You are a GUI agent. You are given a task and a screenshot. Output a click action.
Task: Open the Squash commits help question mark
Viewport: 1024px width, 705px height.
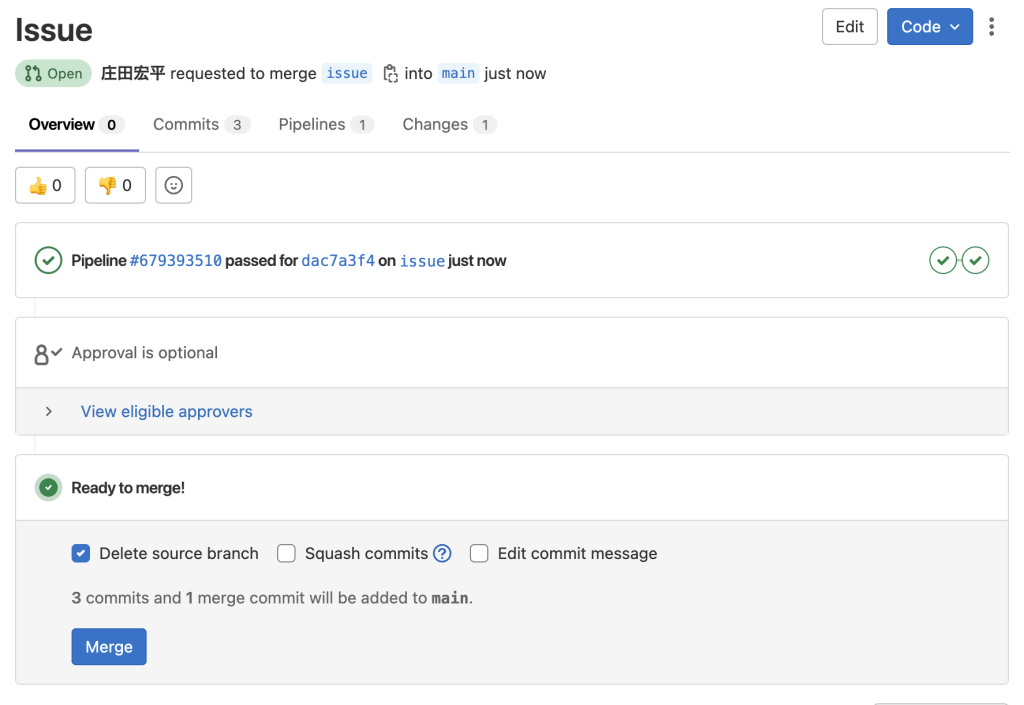coord(441,553)
